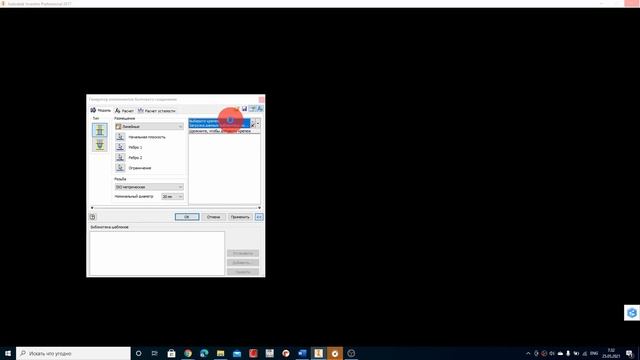
Task: Select the through-all bolted connection type icon
Action: pyautogui.click(x=99, y=130)
